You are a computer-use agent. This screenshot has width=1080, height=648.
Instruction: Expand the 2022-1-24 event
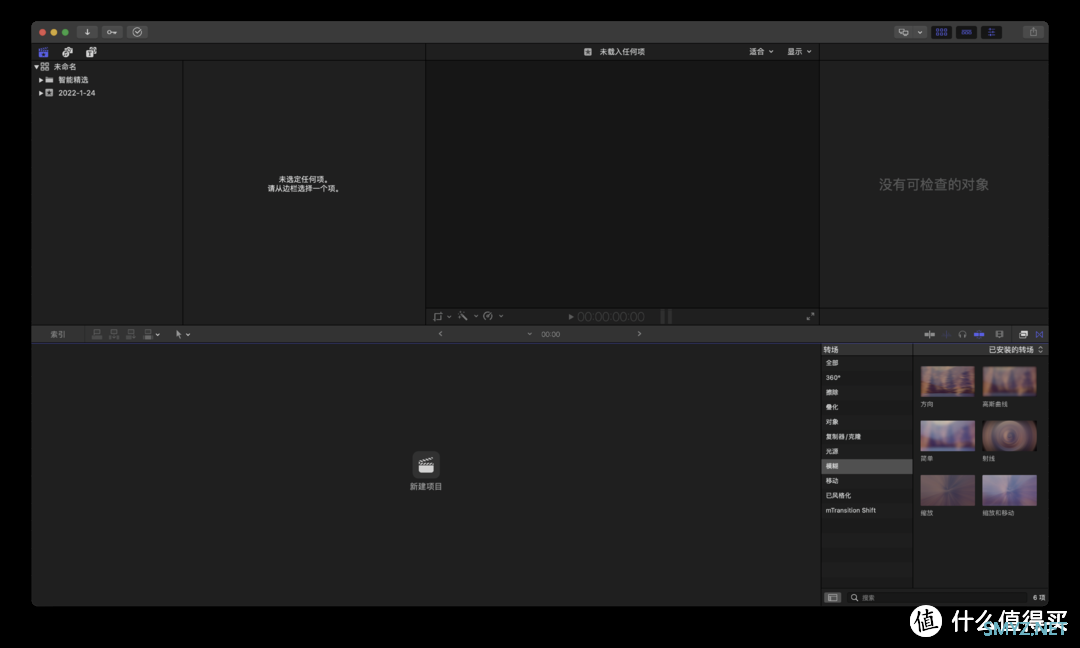pos(41,93)
